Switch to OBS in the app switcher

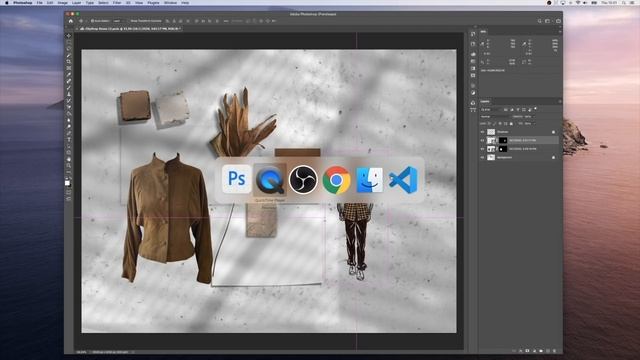[x=303, y=179]
